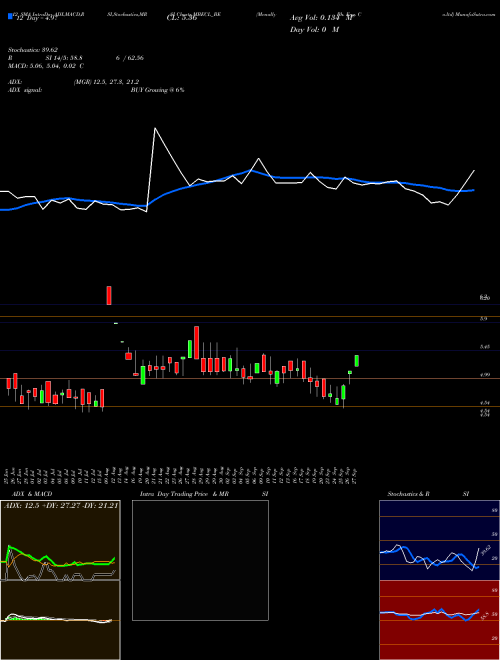Click the 'Day Vol: 0 M' text
Image resolution: width=500 pixels, height=660 pixels.
click(x=314, y=30)
